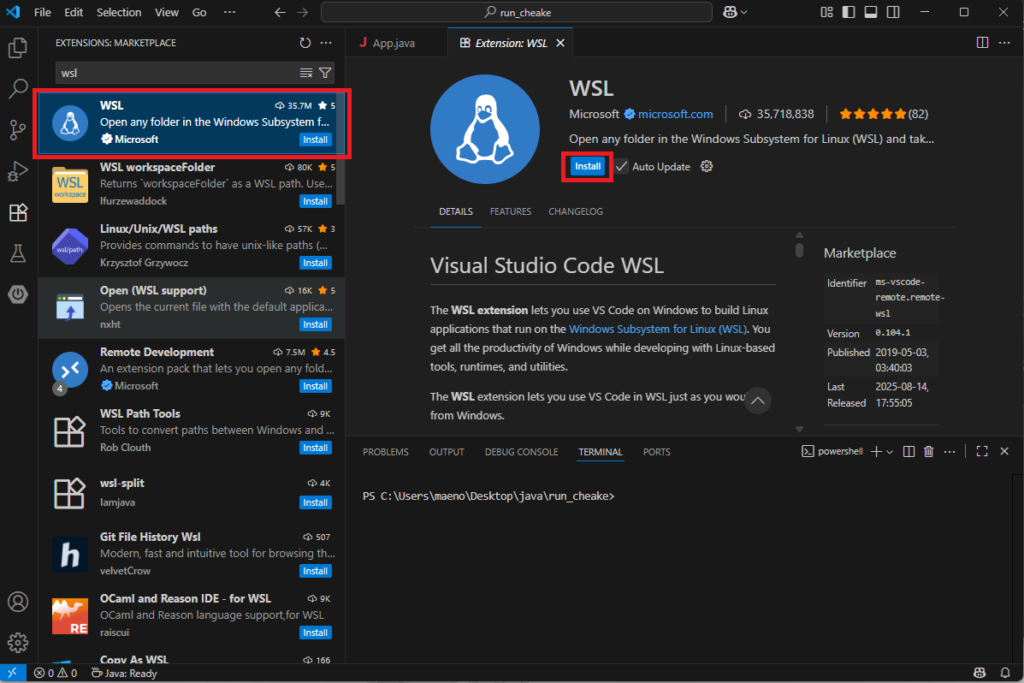Toggle the secondary side bar
This screenshot has width=1024, height=683.
893,12
